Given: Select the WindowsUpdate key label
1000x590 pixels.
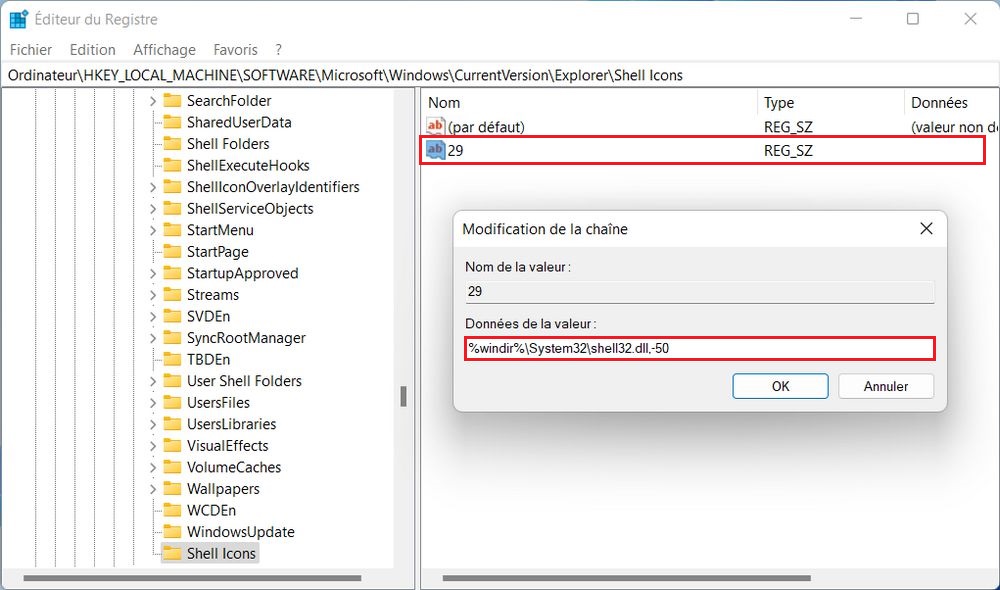Looking at the screenshot, I should [x=240, y=532].
